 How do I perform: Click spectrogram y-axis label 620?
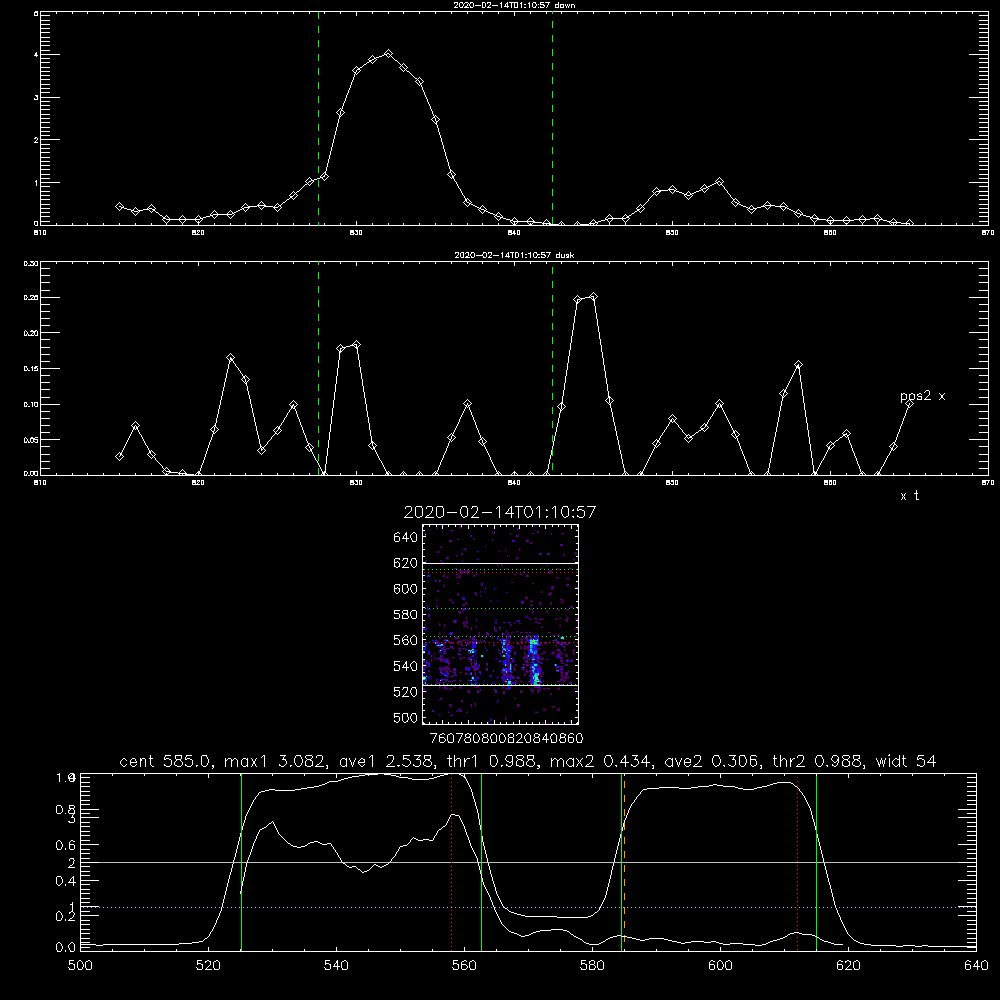pos(406,563)
